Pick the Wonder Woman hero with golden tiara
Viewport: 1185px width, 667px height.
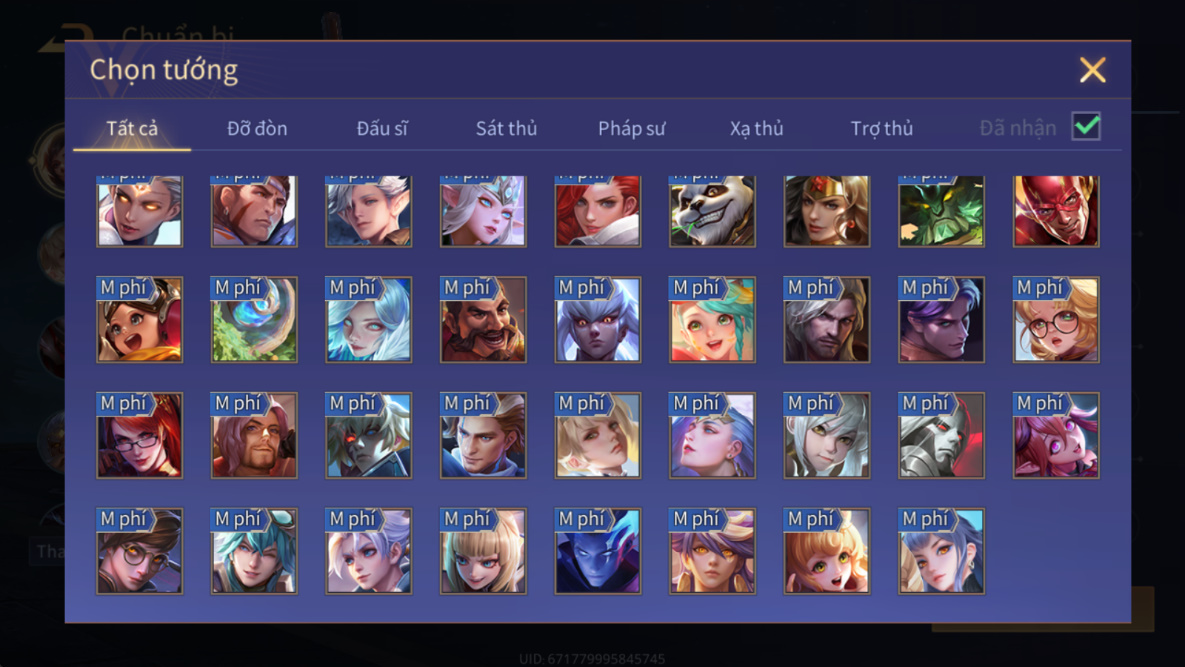(x=827, y=211)
